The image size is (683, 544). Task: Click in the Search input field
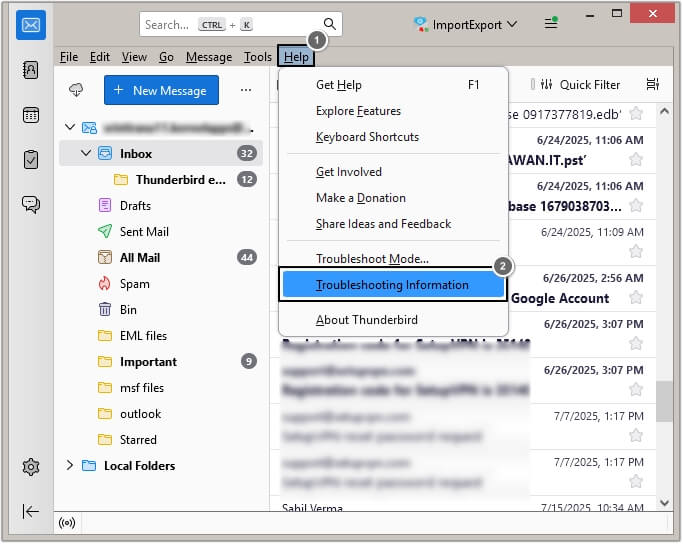[x=230, y=24]
